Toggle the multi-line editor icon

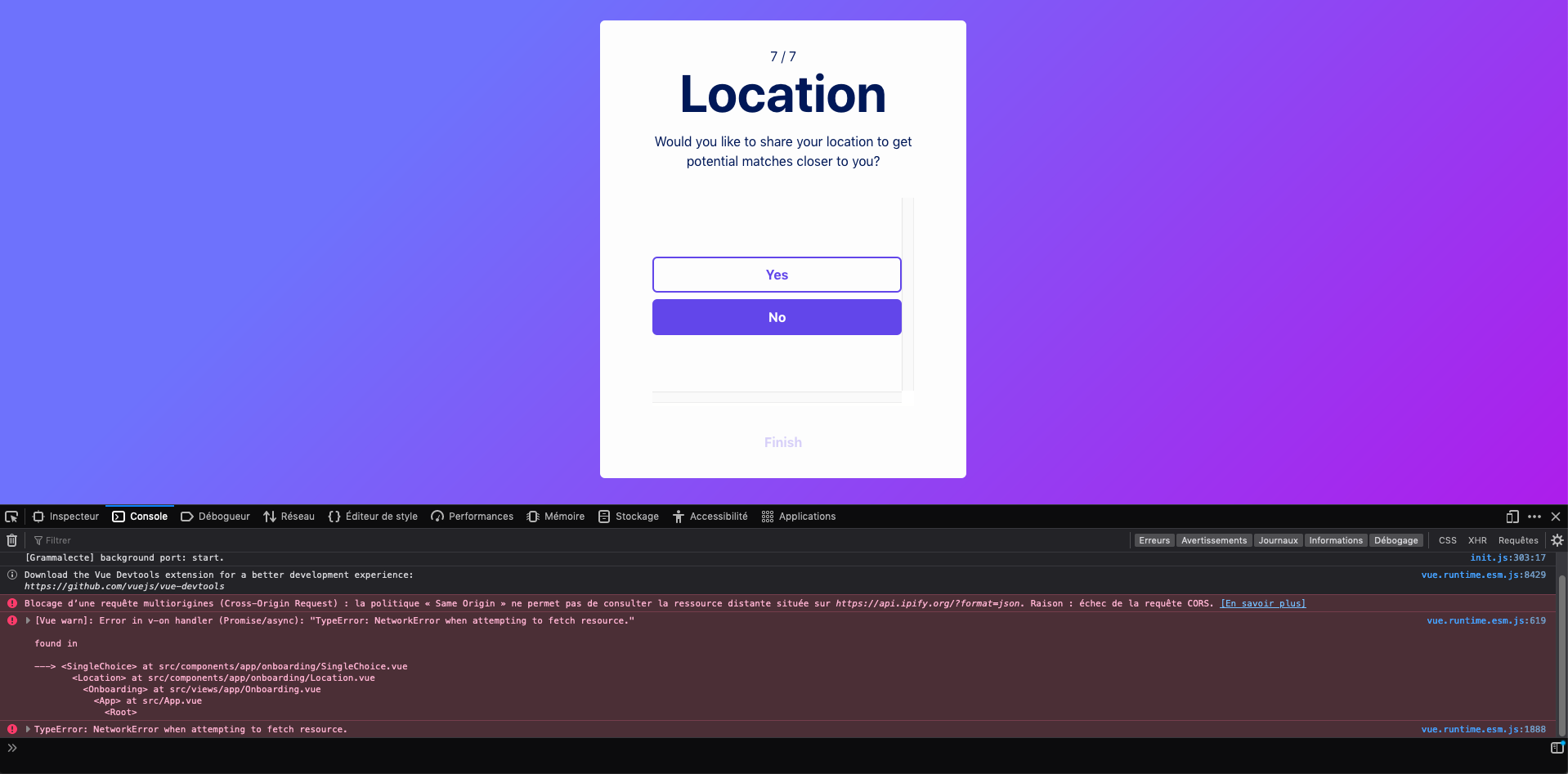coord(1557,748)
